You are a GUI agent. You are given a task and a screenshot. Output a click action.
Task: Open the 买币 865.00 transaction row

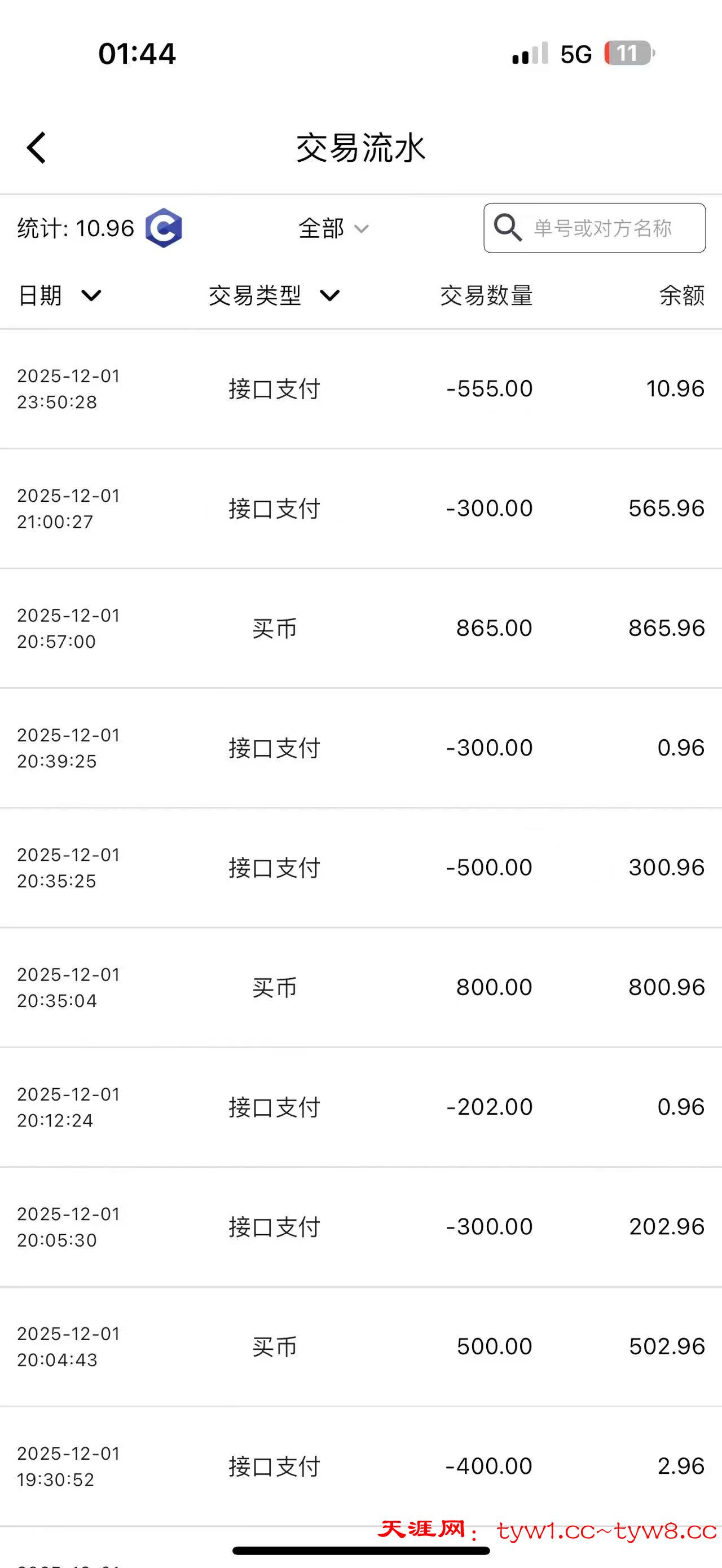(360, 628)
